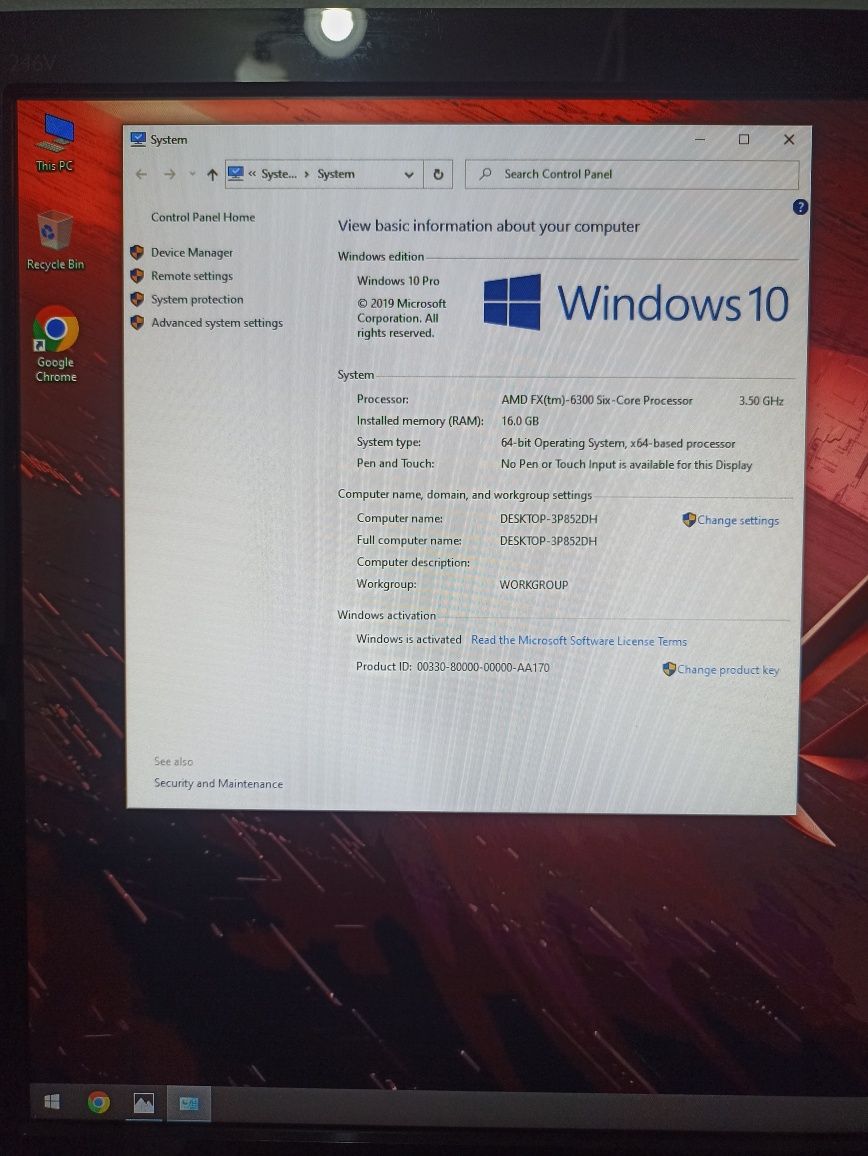
Task: Open This PC desktop icon
Action: click(56, 142)
